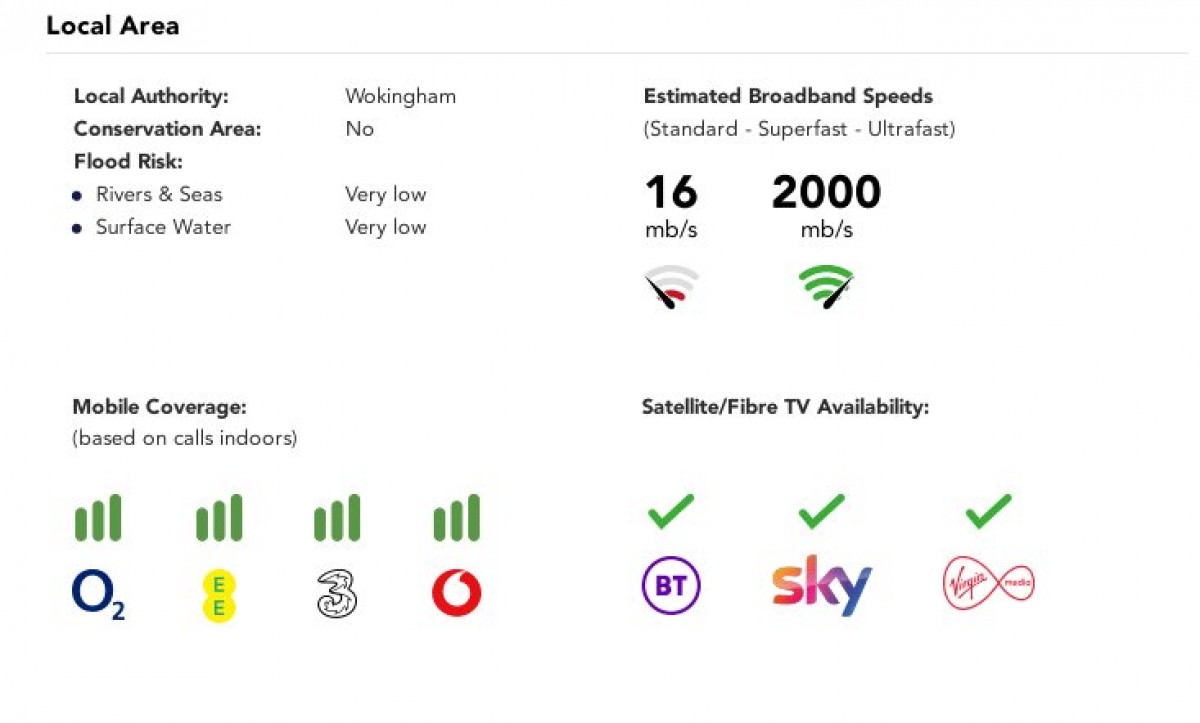Viewport: 1200px width, 723px height.
Task: Click the Estimated Broadband Speeds heading
Action: [788, 97]
